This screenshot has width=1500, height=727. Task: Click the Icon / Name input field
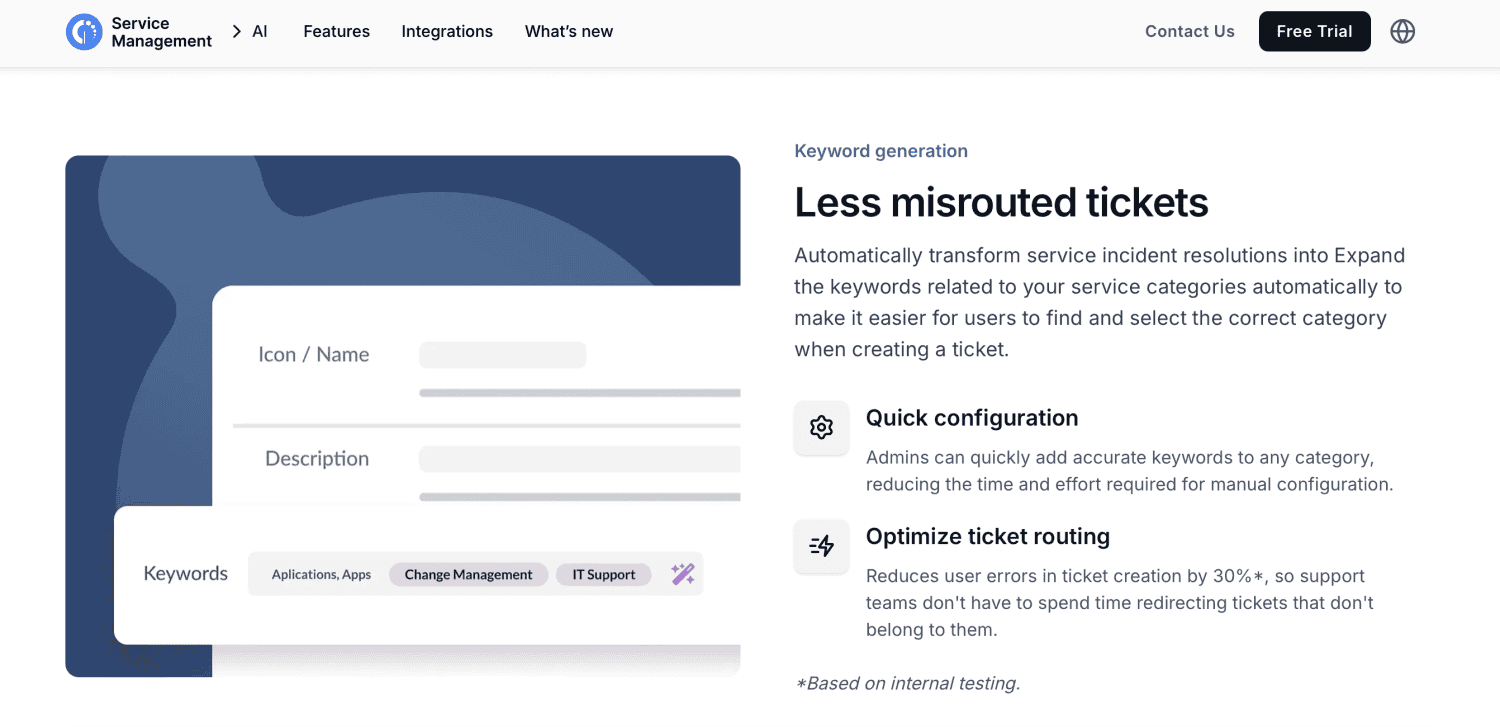(x=502, y=355)
